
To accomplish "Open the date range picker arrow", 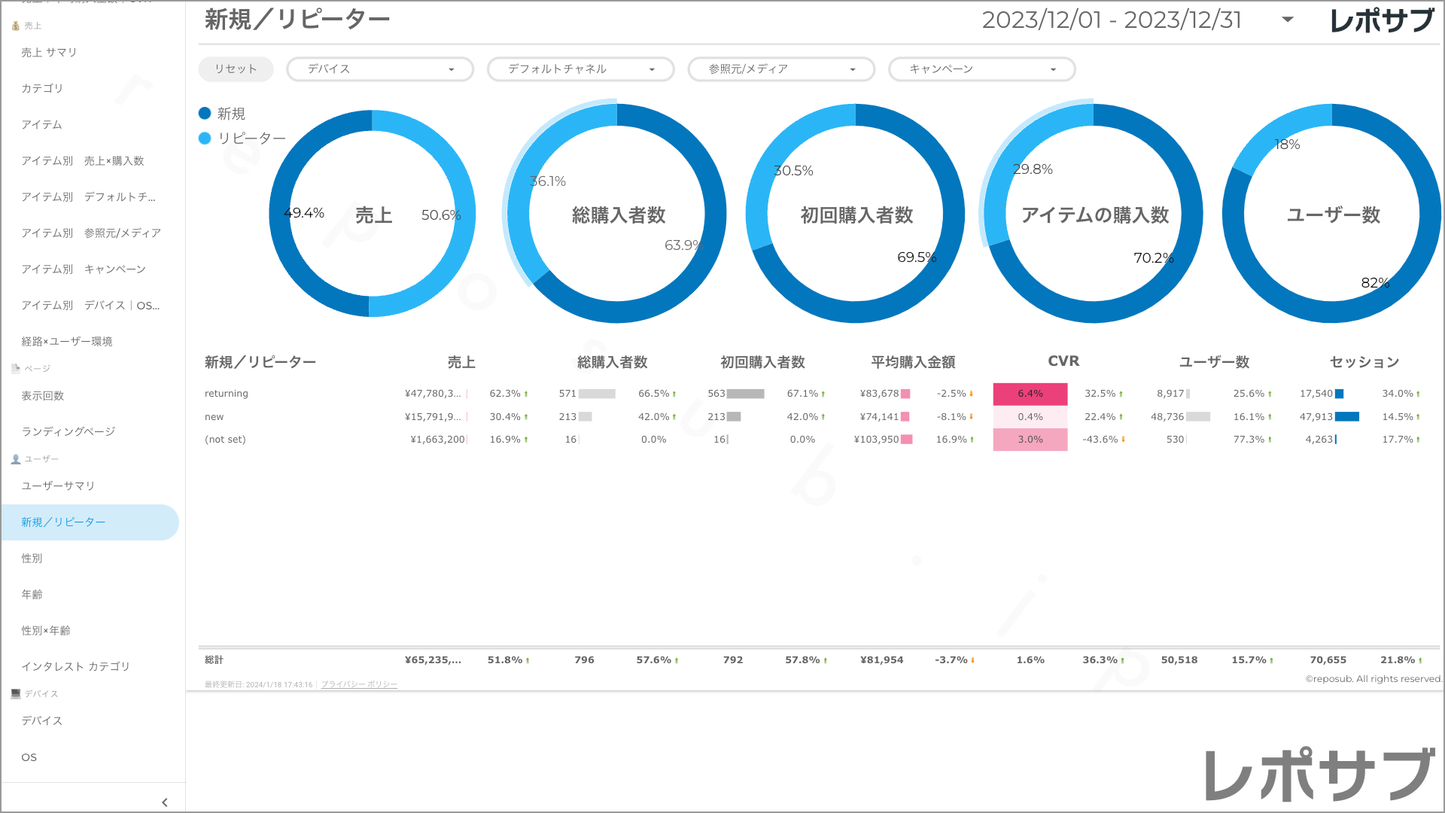I will (x=1287, y=20).
